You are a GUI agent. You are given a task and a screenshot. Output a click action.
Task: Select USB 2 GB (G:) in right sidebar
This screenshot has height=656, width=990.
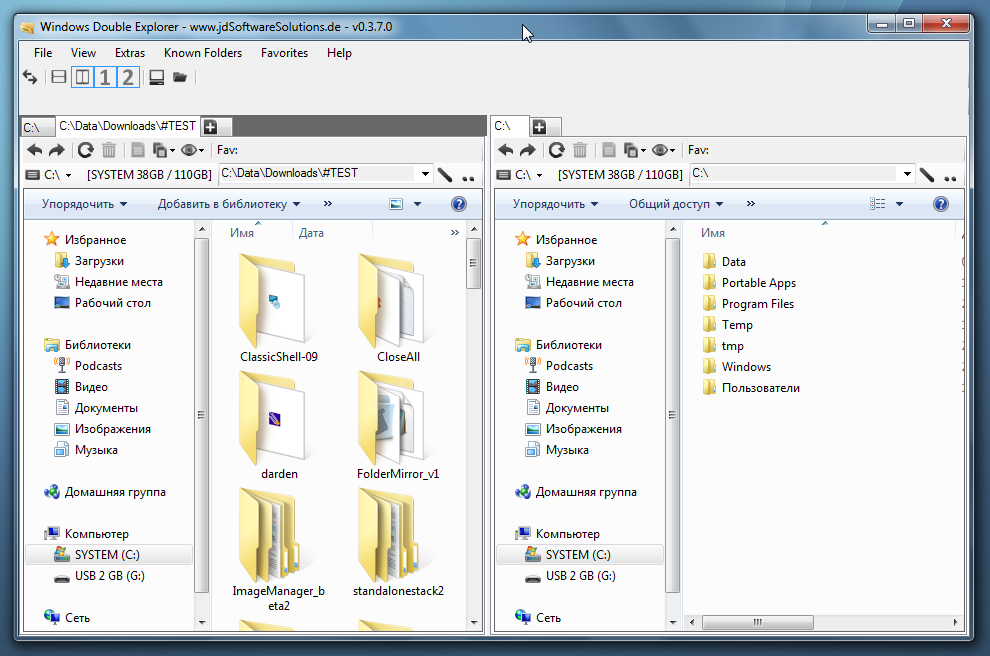571,576
